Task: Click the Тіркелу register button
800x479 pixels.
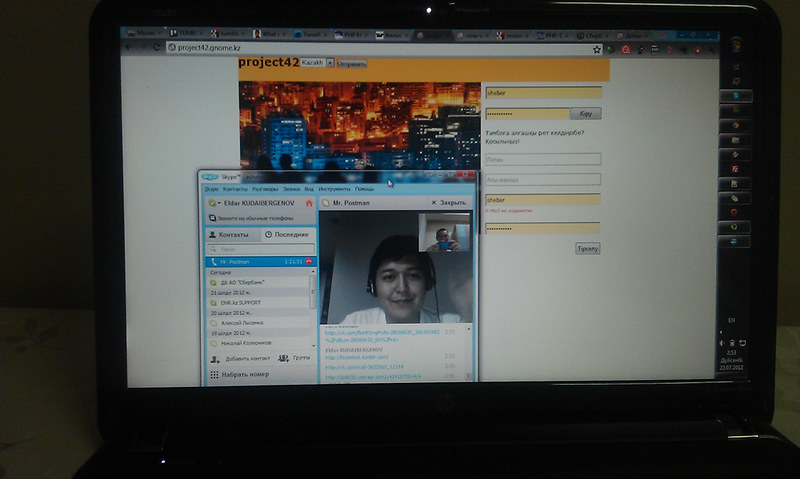Action: pyautogui.click(x=587, y=248)
